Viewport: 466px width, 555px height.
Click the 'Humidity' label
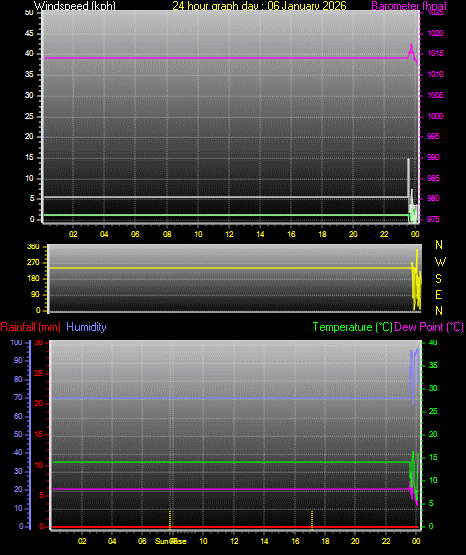(x=86, y=327)
